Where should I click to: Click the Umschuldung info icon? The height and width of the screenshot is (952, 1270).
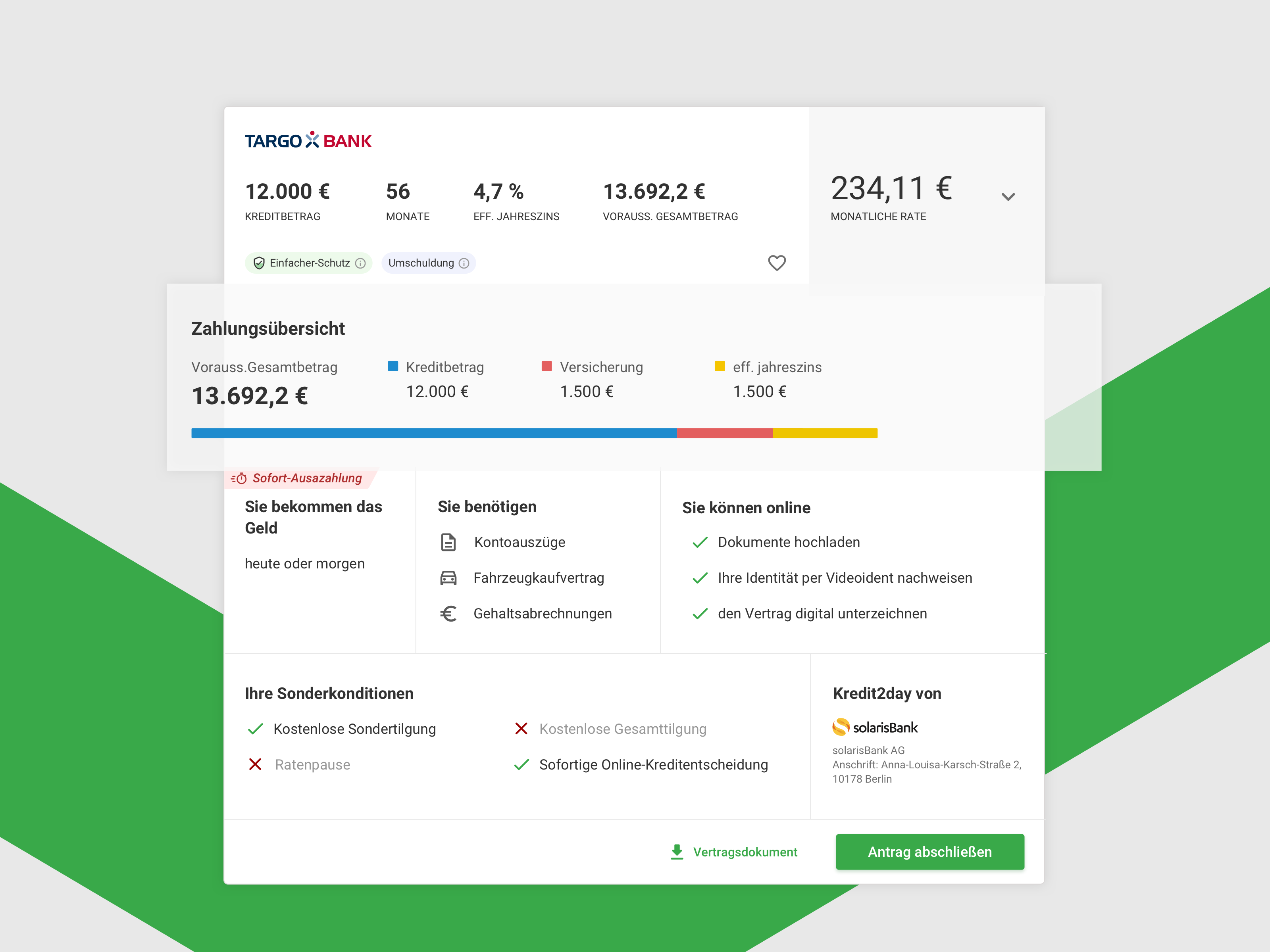pos(464,263)
